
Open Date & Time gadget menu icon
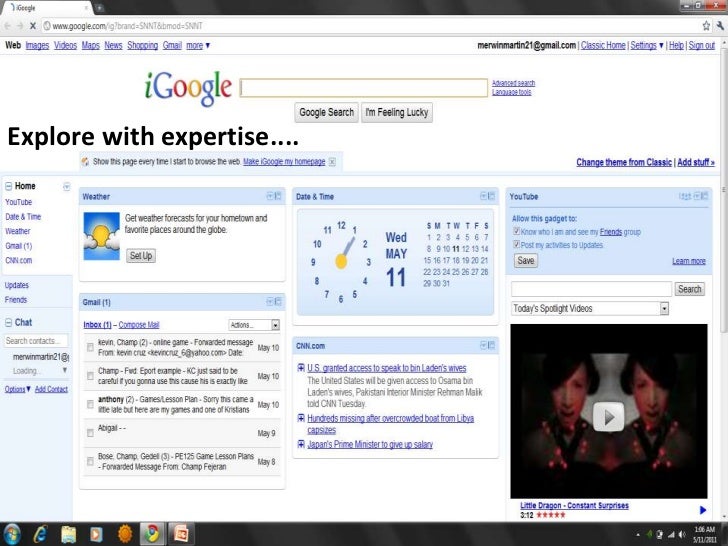point(483,196)
